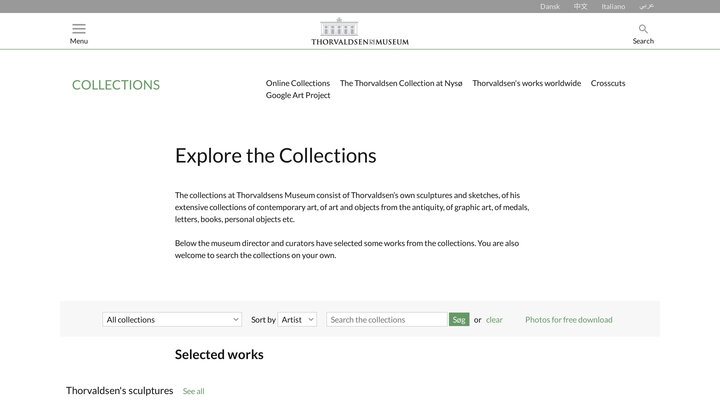Focus the Search the collections field

point(387,320)
